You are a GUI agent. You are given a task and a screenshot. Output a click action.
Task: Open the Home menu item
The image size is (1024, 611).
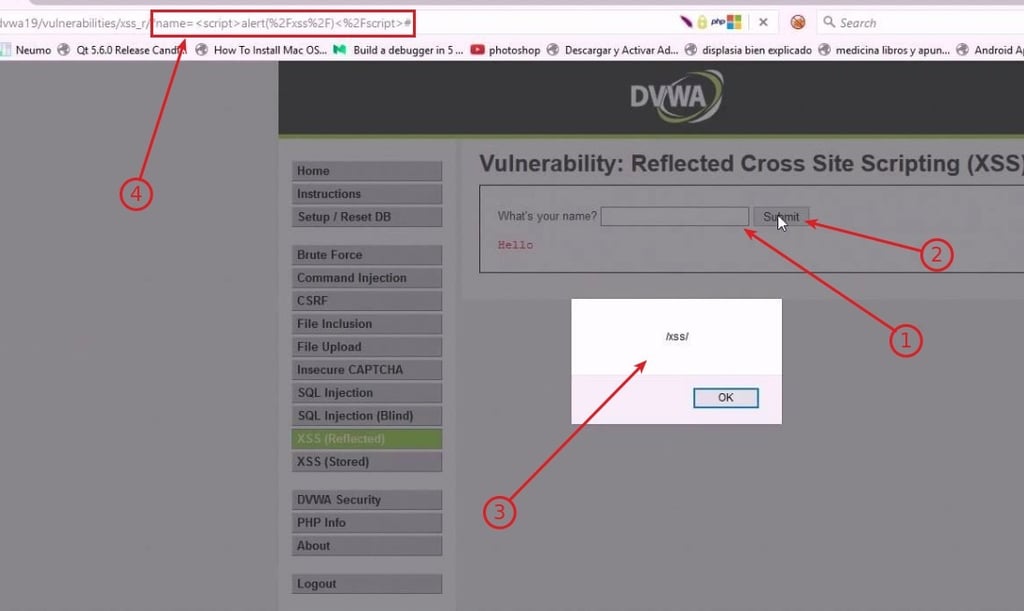click(x=366, y=171)
